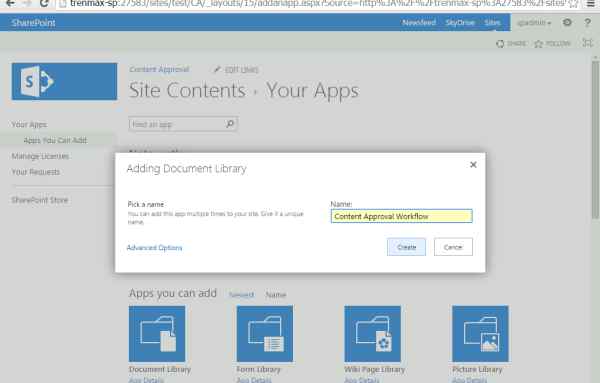
Task: Open the browser hamburger menu
Action: pos(590,4)
